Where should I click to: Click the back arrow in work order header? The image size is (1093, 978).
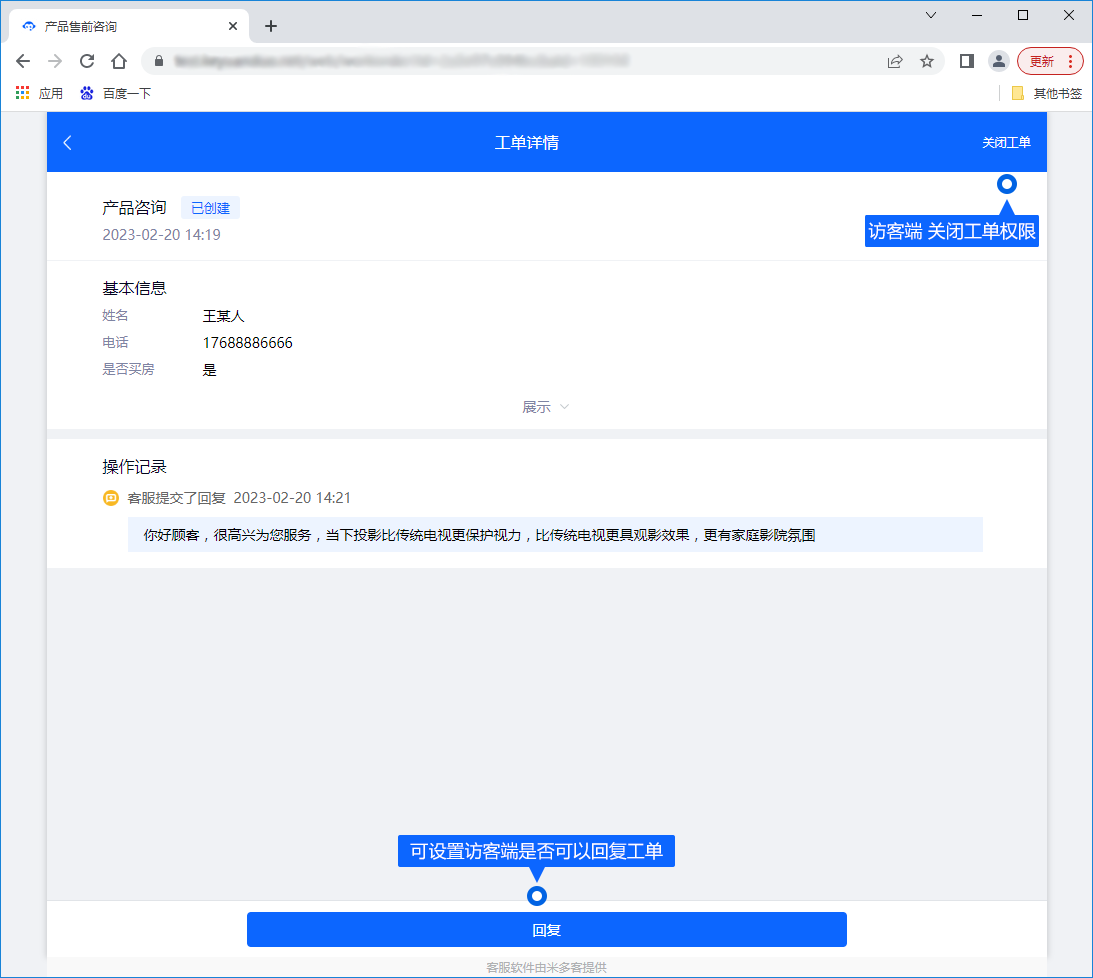click(68, 143)
